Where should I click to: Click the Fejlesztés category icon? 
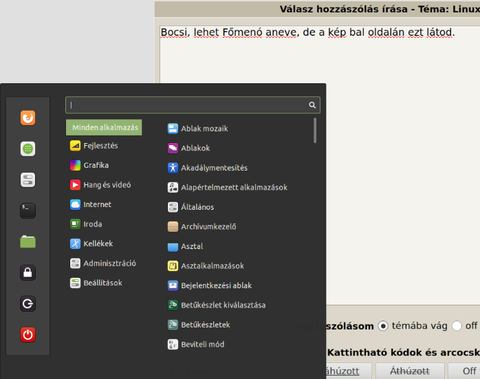[75, 146]
